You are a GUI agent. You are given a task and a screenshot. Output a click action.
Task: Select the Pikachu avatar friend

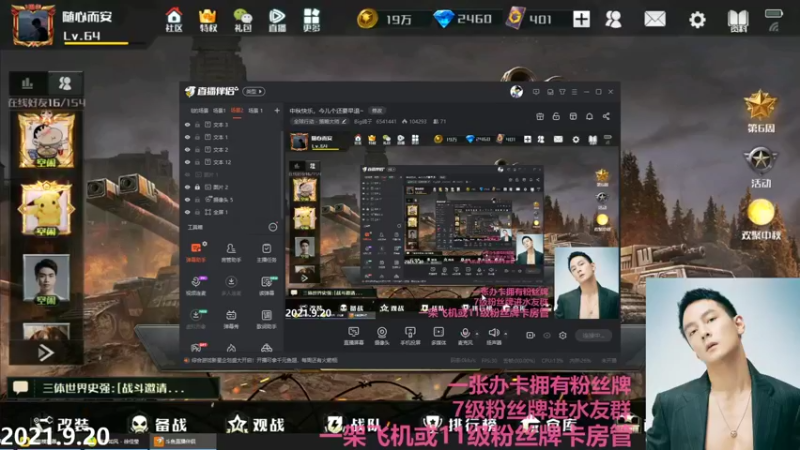[46, 209]
